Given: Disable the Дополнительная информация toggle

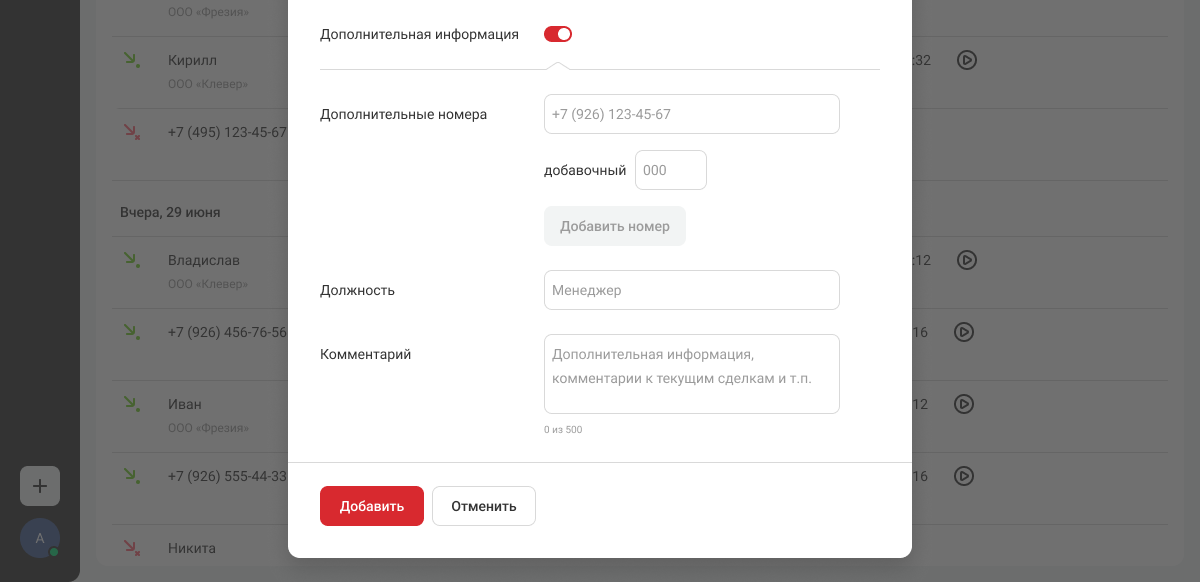Looking at the screenshot, I should click(x=557, y=34).
